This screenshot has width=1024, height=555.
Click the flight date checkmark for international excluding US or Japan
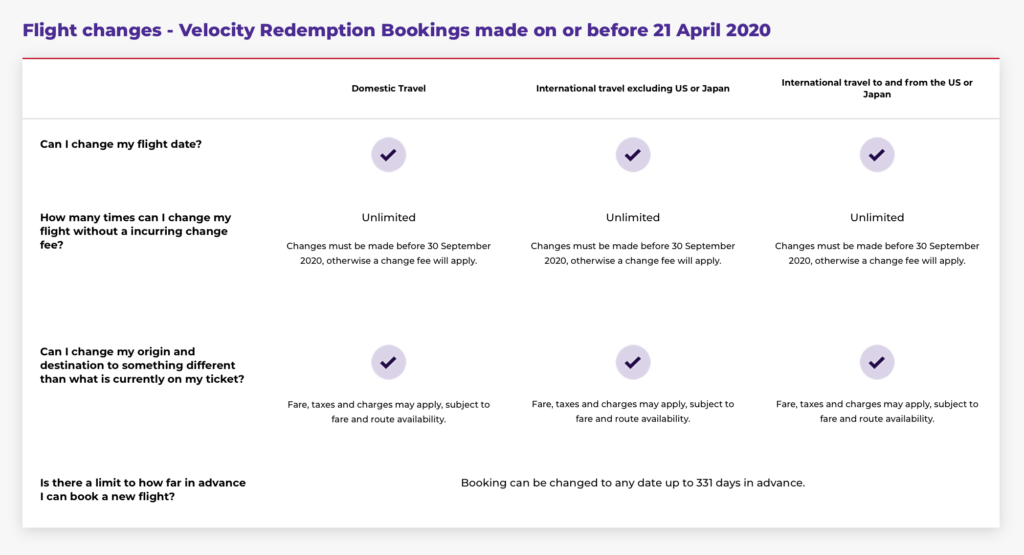point(633,155)
